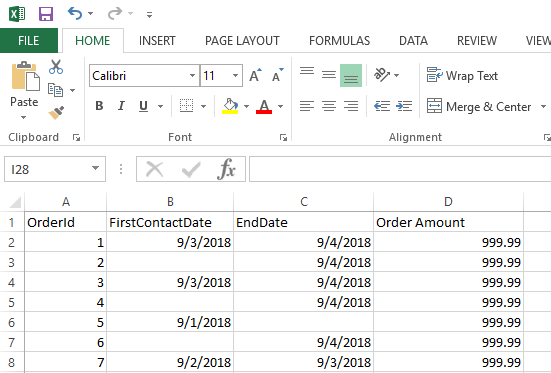
Task: Open the Font dialog launcher
Action: (283, 137)
